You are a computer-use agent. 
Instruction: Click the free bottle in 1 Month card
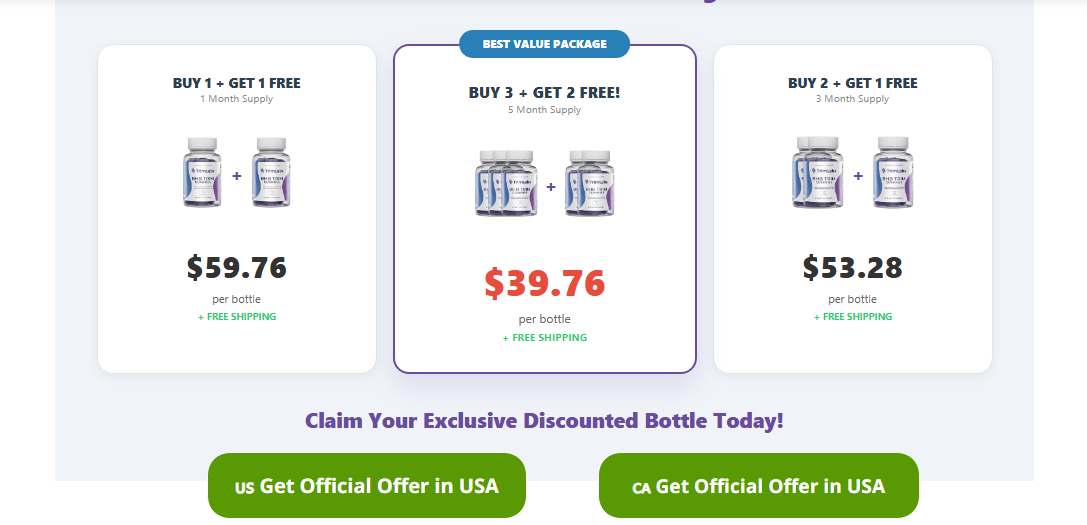271,173
